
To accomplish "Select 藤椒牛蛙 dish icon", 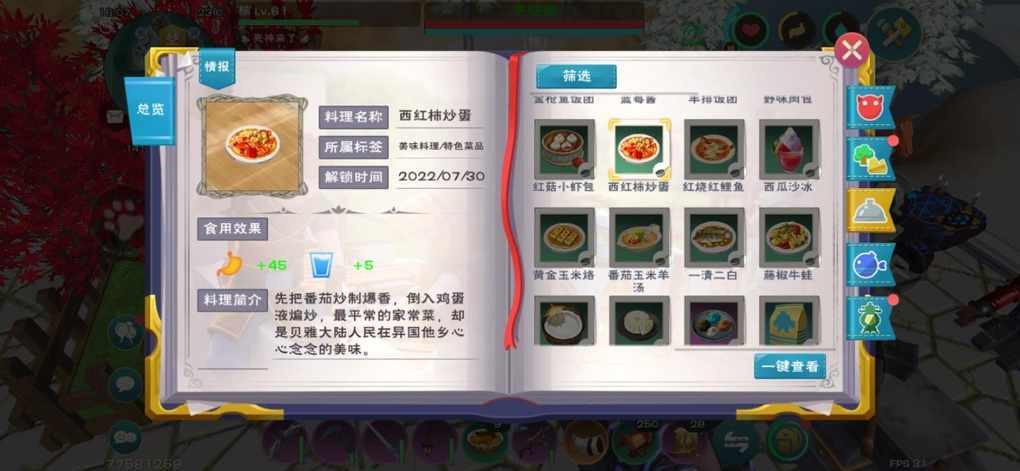I will pyautogui.click(x=789, y=237).
